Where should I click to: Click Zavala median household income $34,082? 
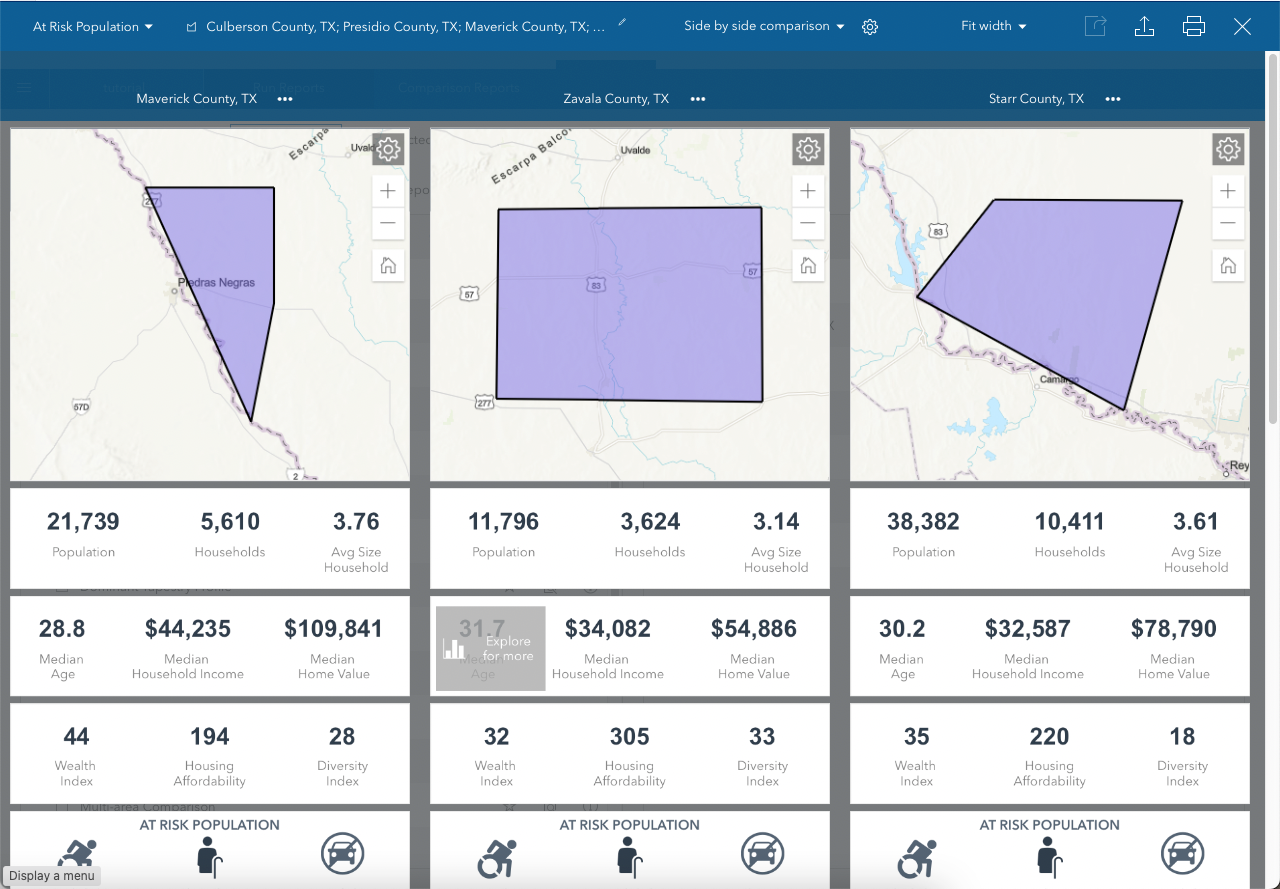[x=608, y=629]
